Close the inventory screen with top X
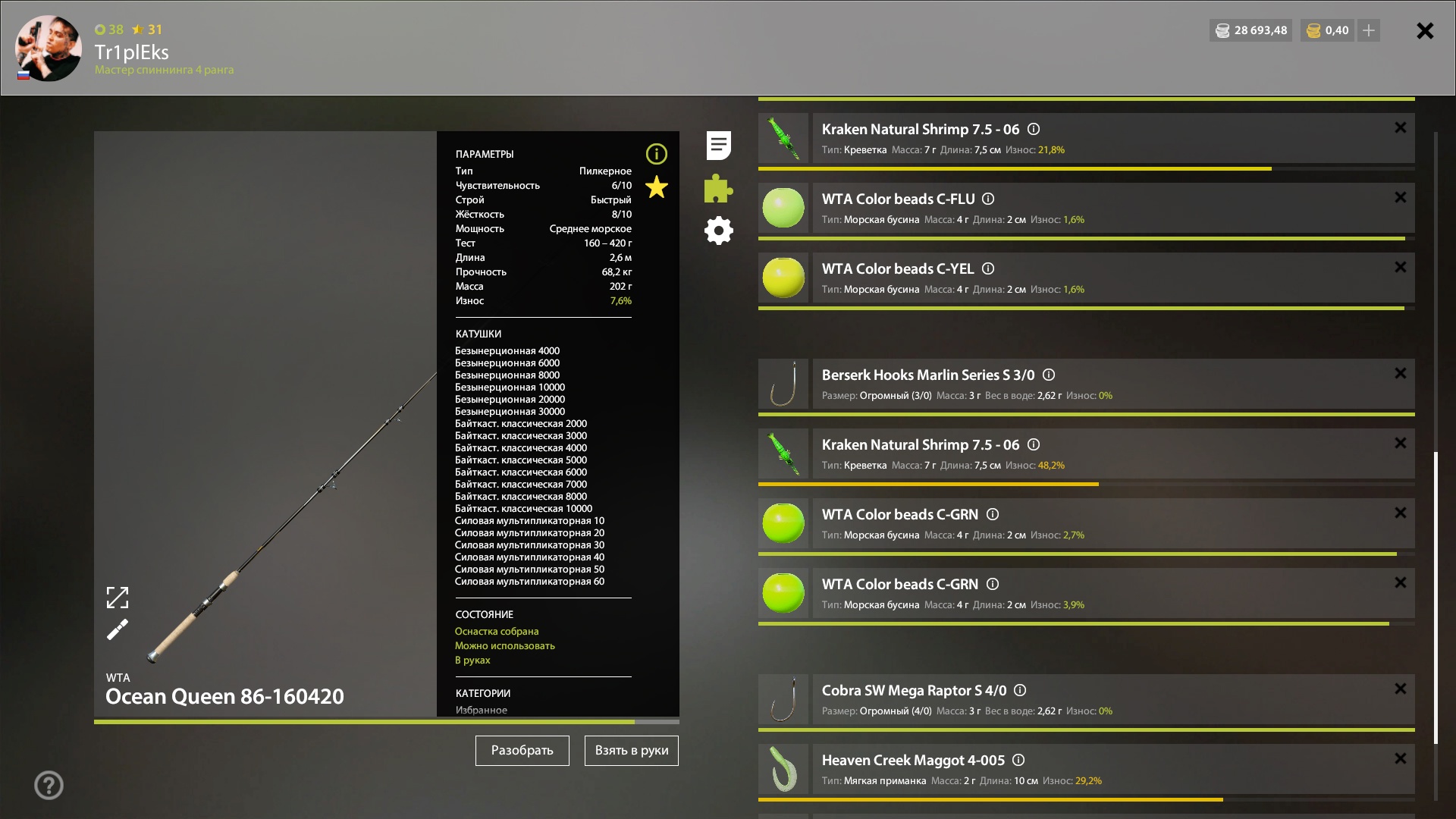The width and height of the screenshot is (1456, 819). [1425, 30]
